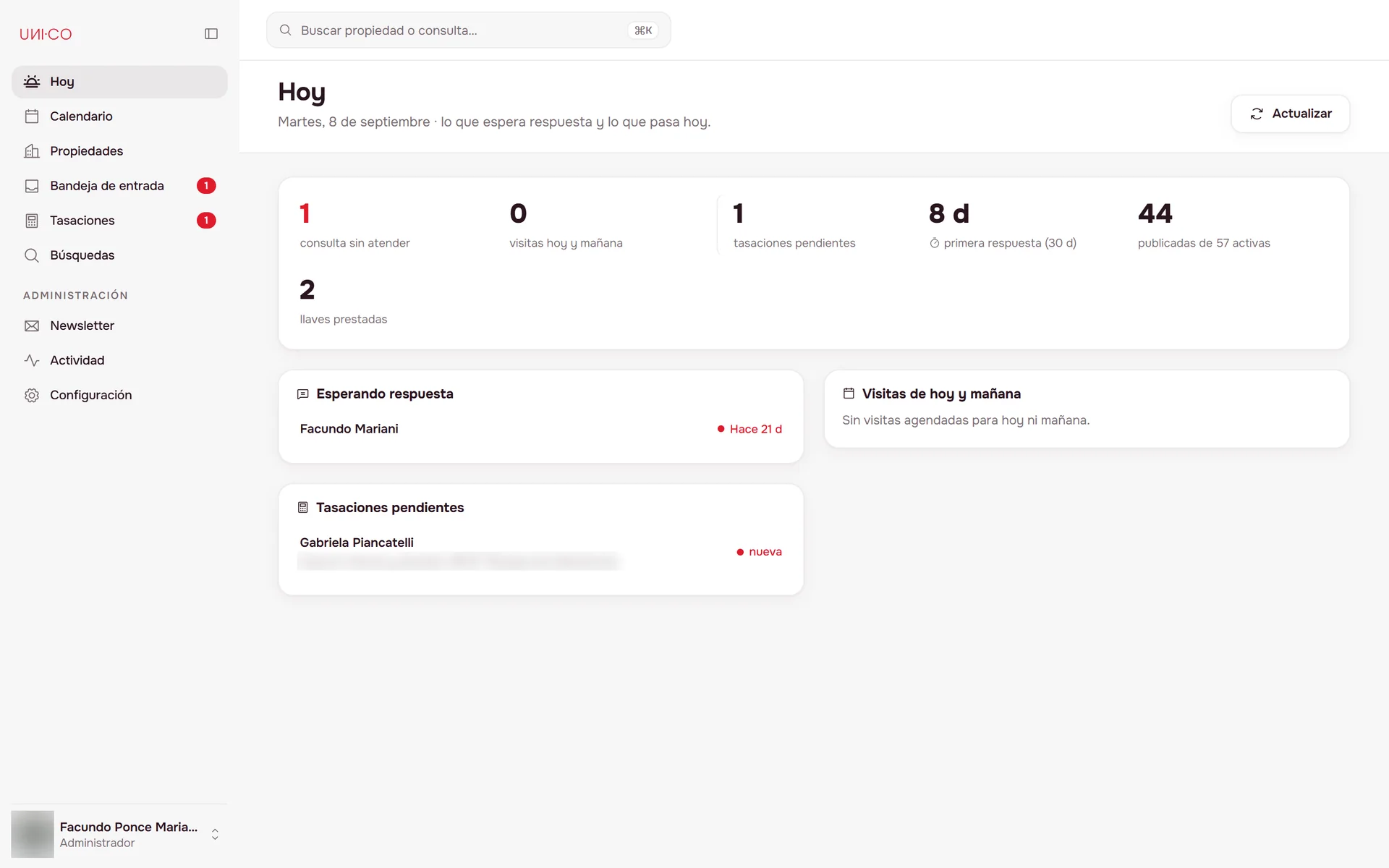Collapse the sidebar with the panel icon
Image resolution: width=1389 pixels, height=868 pixels.
pyautogui.click(x=211, y=34)
